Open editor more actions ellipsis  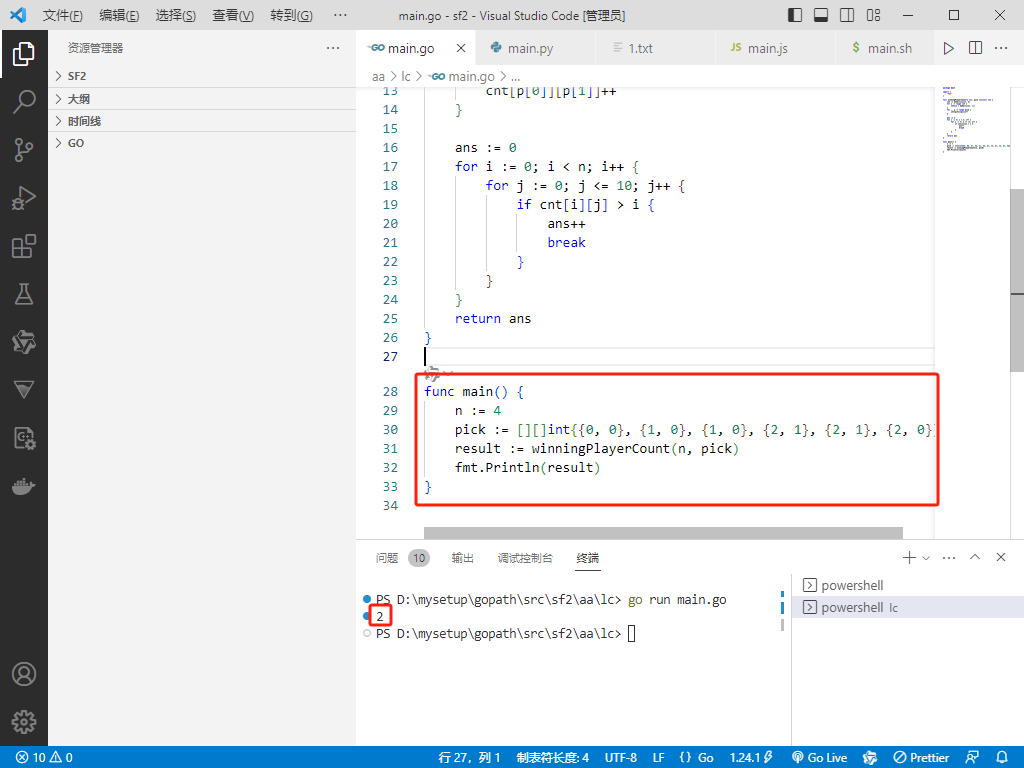[x=1000, y=48]
